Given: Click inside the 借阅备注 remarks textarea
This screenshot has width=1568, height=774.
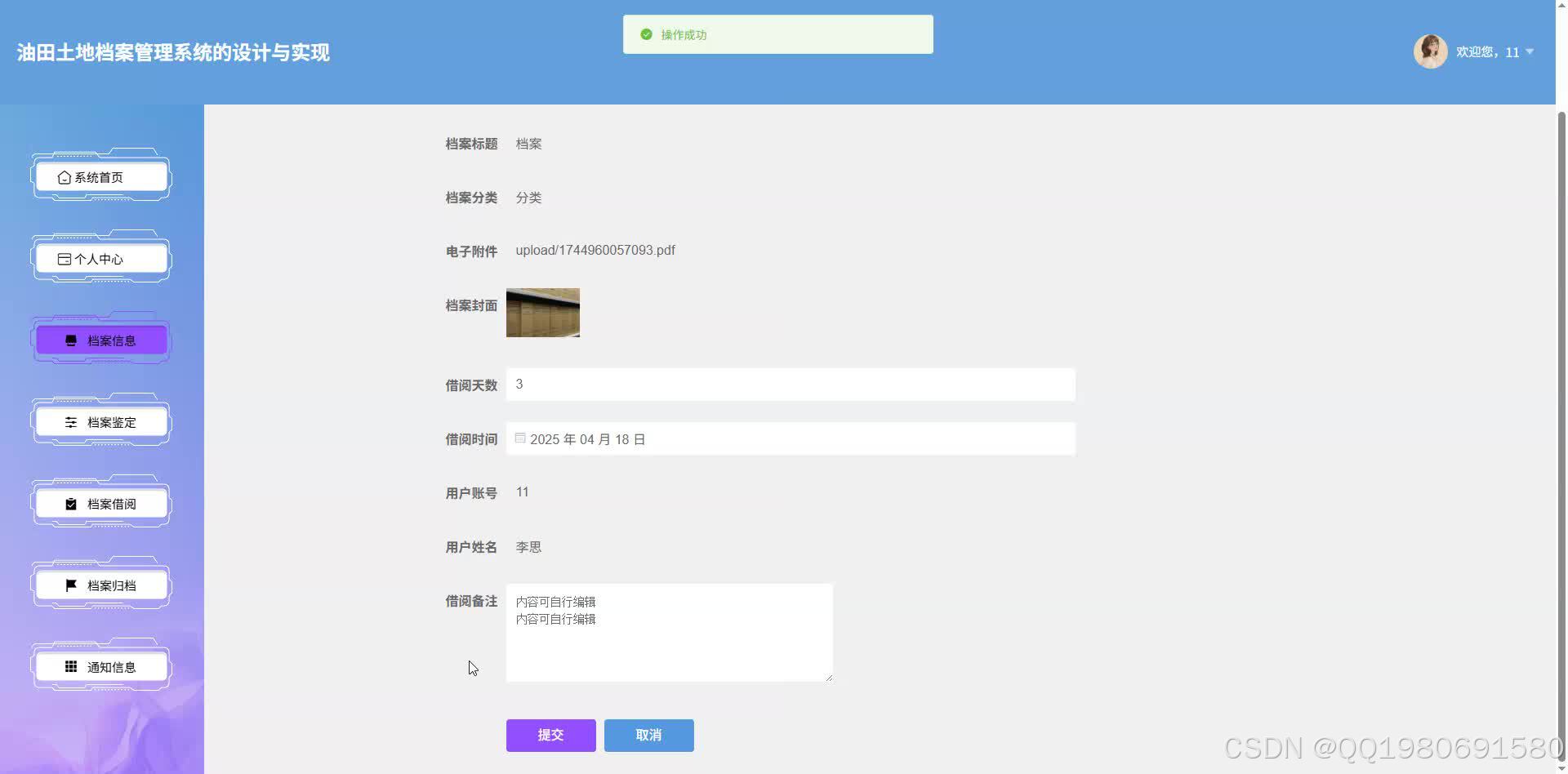Looking at the screenshot, I should [668, 633].
